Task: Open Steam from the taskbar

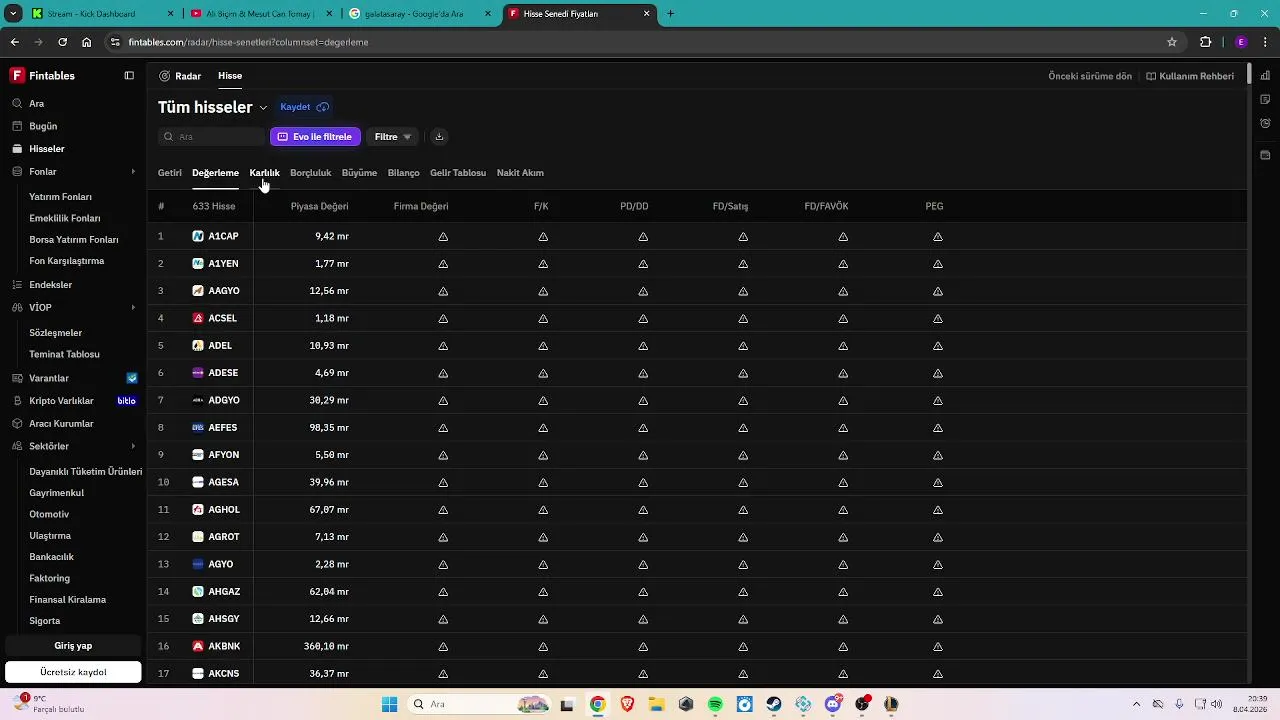Action: [x=774, y=704]
